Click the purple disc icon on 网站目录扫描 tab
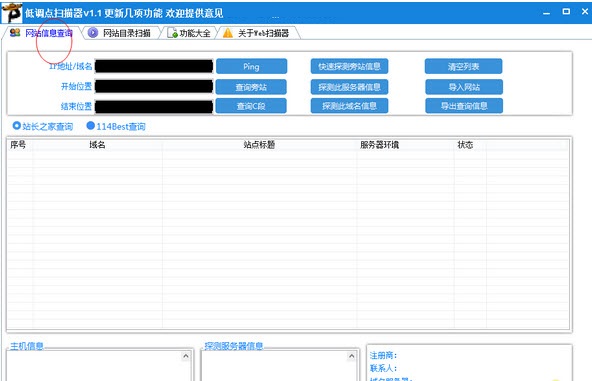 coord(92,33)
